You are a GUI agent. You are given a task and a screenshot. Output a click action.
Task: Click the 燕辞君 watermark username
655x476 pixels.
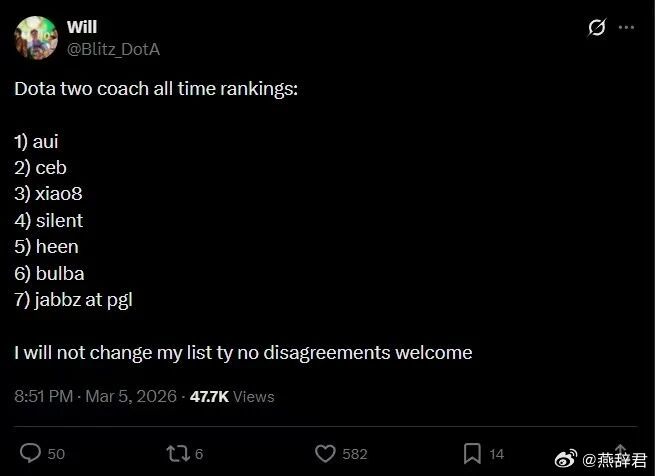tap(622, 460)
